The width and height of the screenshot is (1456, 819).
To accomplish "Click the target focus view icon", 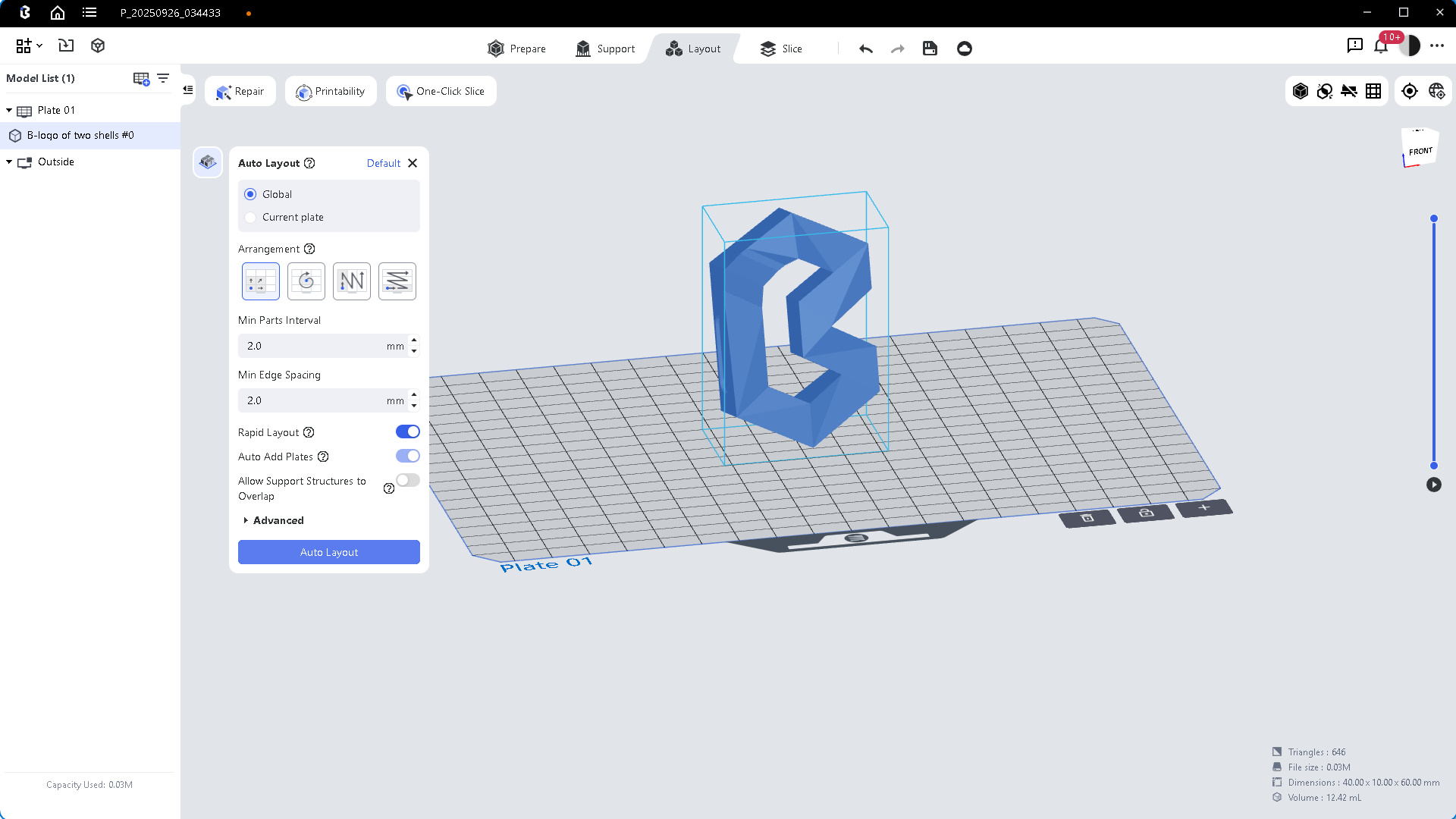I will click(1410, 91).
